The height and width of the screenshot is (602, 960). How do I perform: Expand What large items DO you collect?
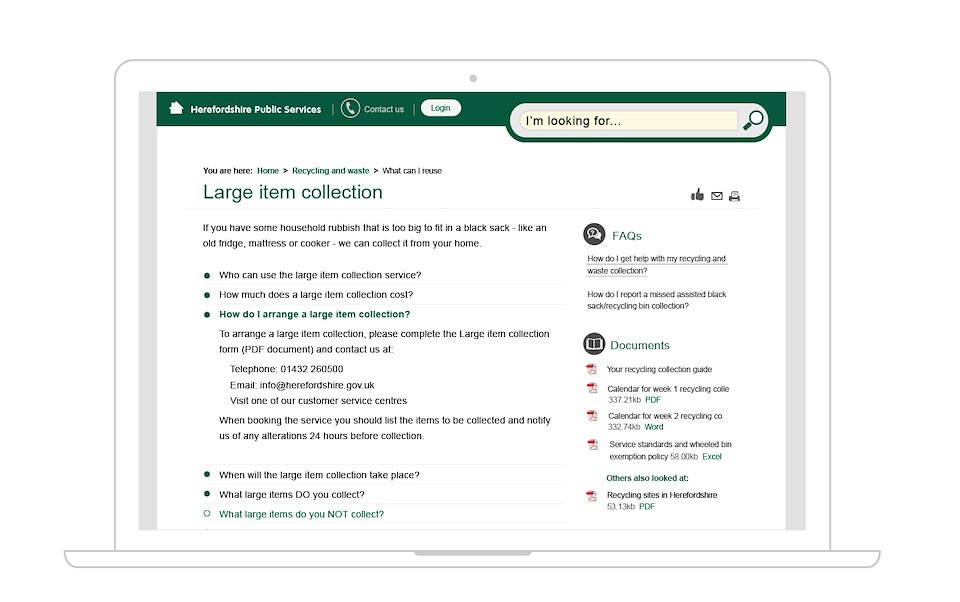291,494
